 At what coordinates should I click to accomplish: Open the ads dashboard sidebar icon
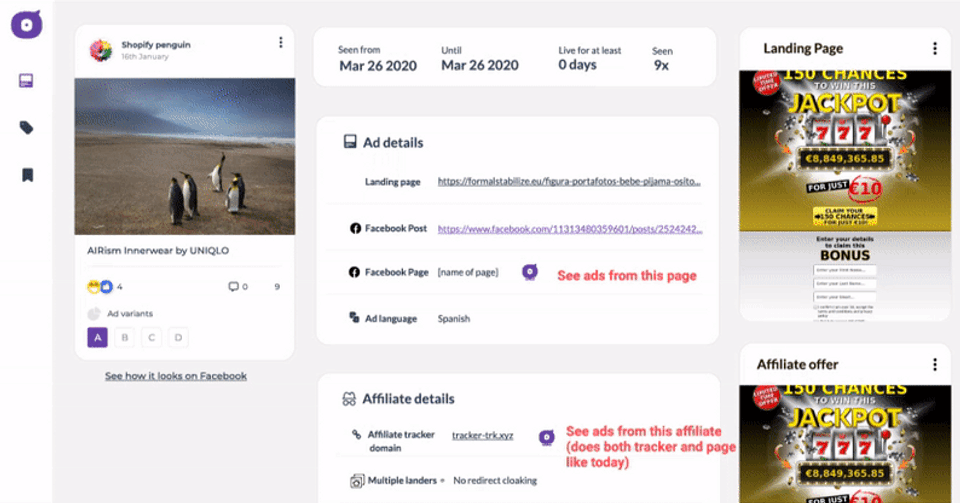pyautogui.click(x=26, y=81)
